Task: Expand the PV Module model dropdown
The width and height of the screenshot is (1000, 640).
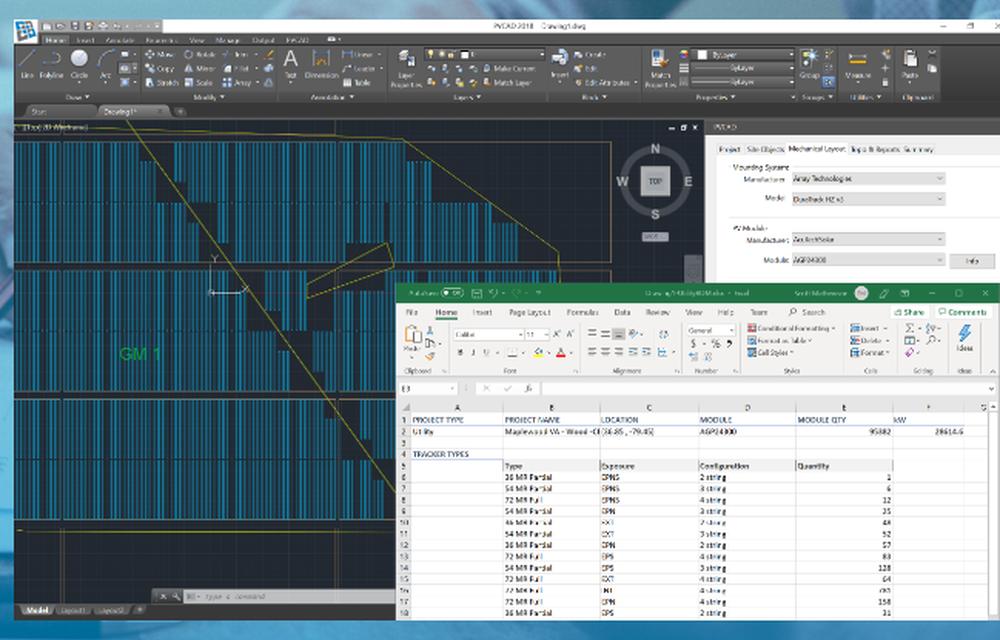Action: [x=868, y=260]
